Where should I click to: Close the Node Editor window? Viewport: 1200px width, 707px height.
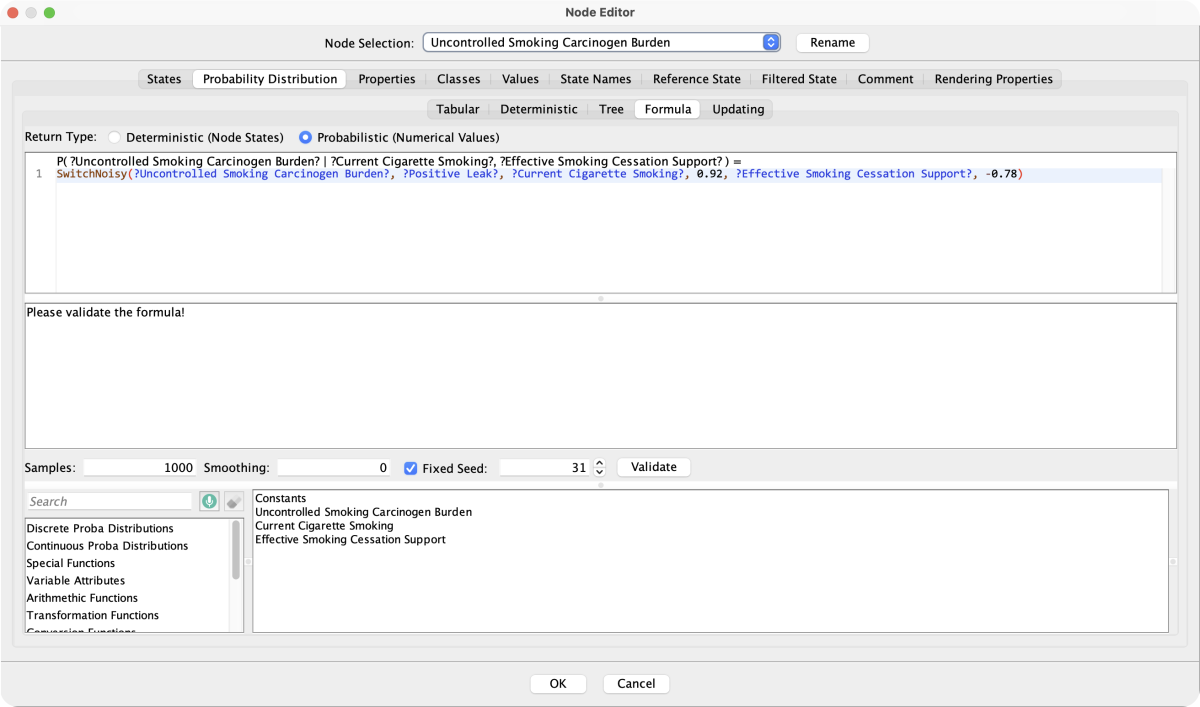click(x=14, y=12)
